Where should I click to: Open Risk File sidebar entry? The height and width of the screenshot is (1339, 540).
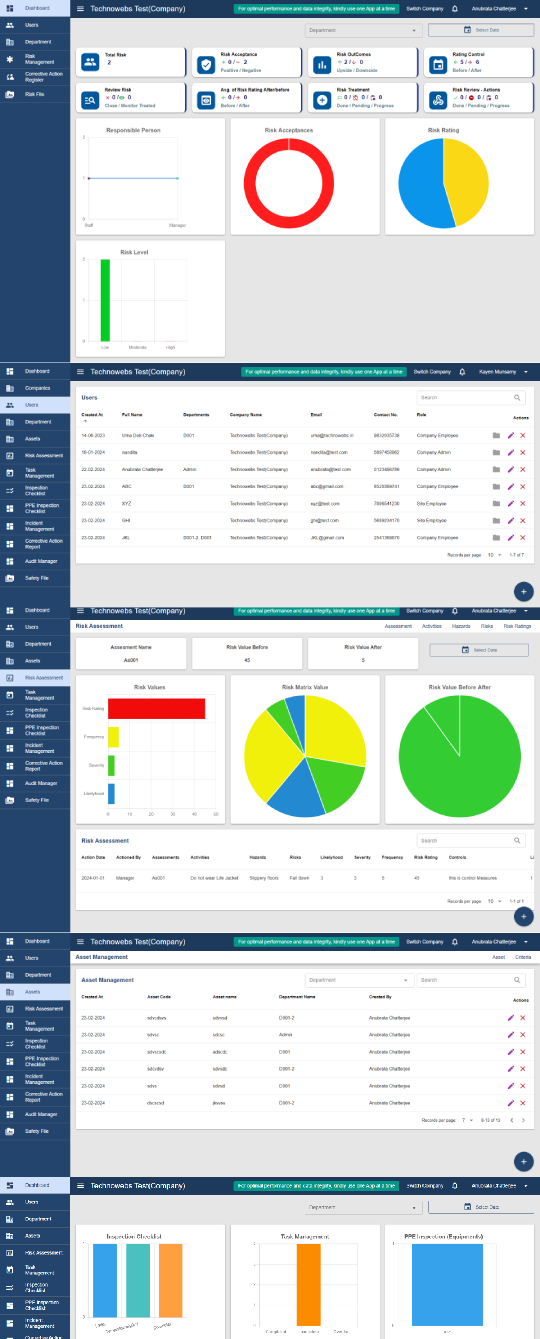(35, 94)
